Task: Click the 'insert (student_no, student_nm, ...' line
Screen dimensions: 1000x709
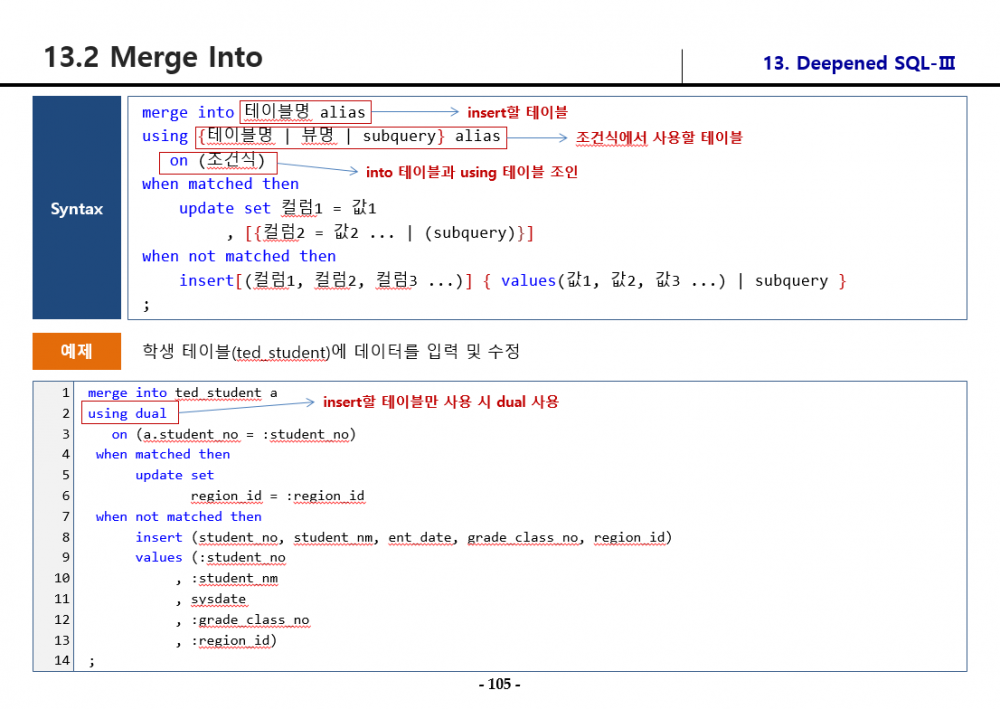Action: point(403,537)
